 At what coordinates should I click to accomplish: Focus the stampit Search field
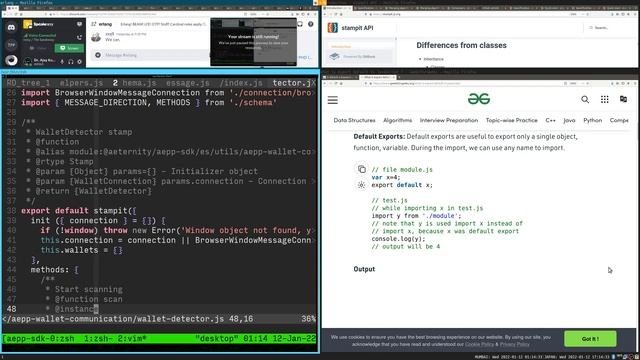[x=608, y=28]
